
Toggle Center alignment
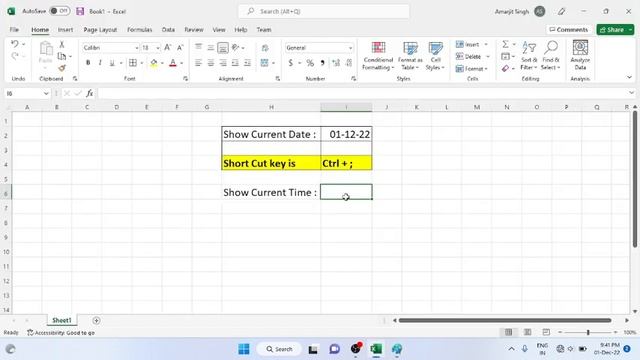211,63
